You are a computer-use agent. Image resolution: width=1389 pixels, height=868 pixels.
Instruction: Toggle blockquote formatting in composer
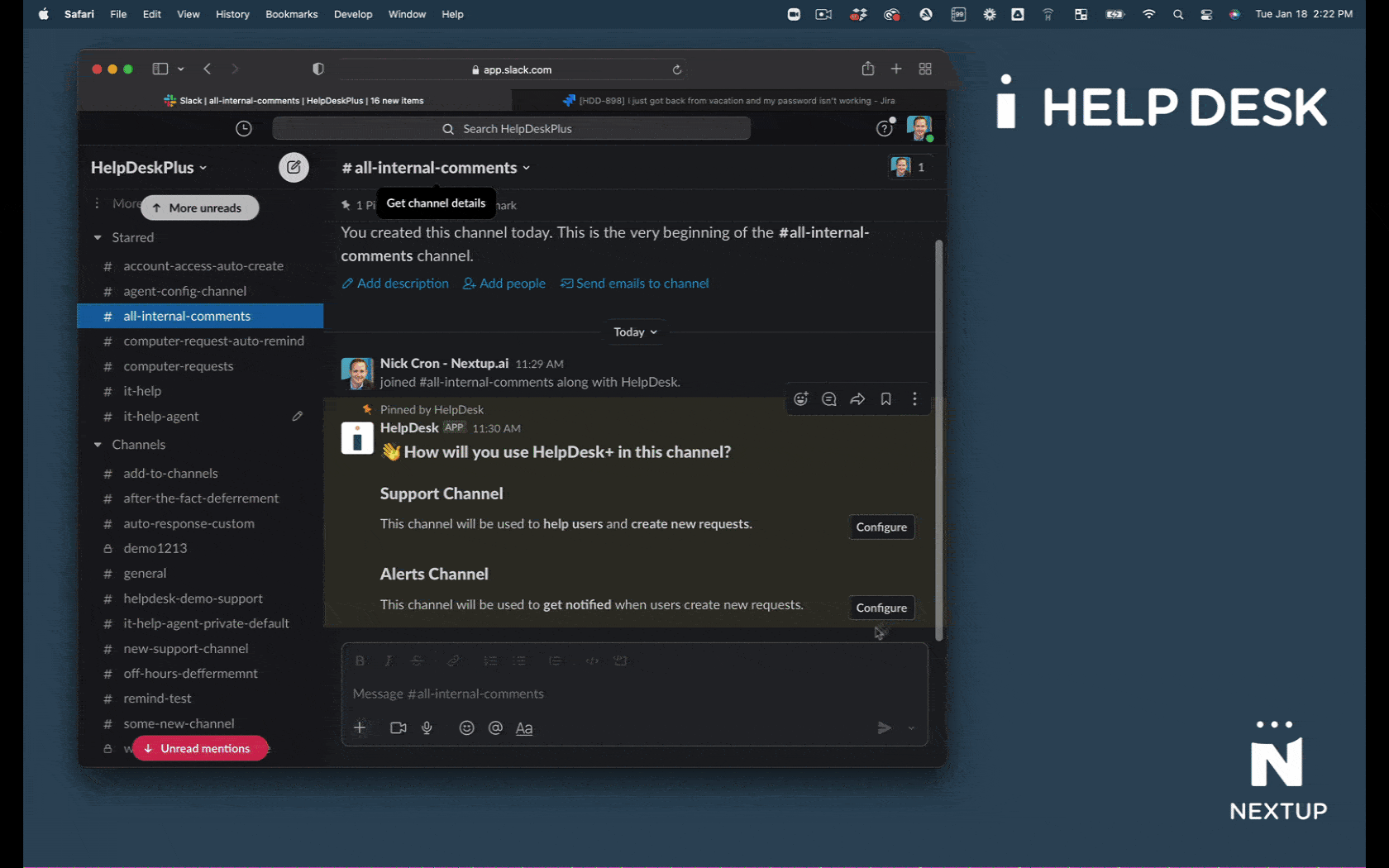[x=555, y=661]
